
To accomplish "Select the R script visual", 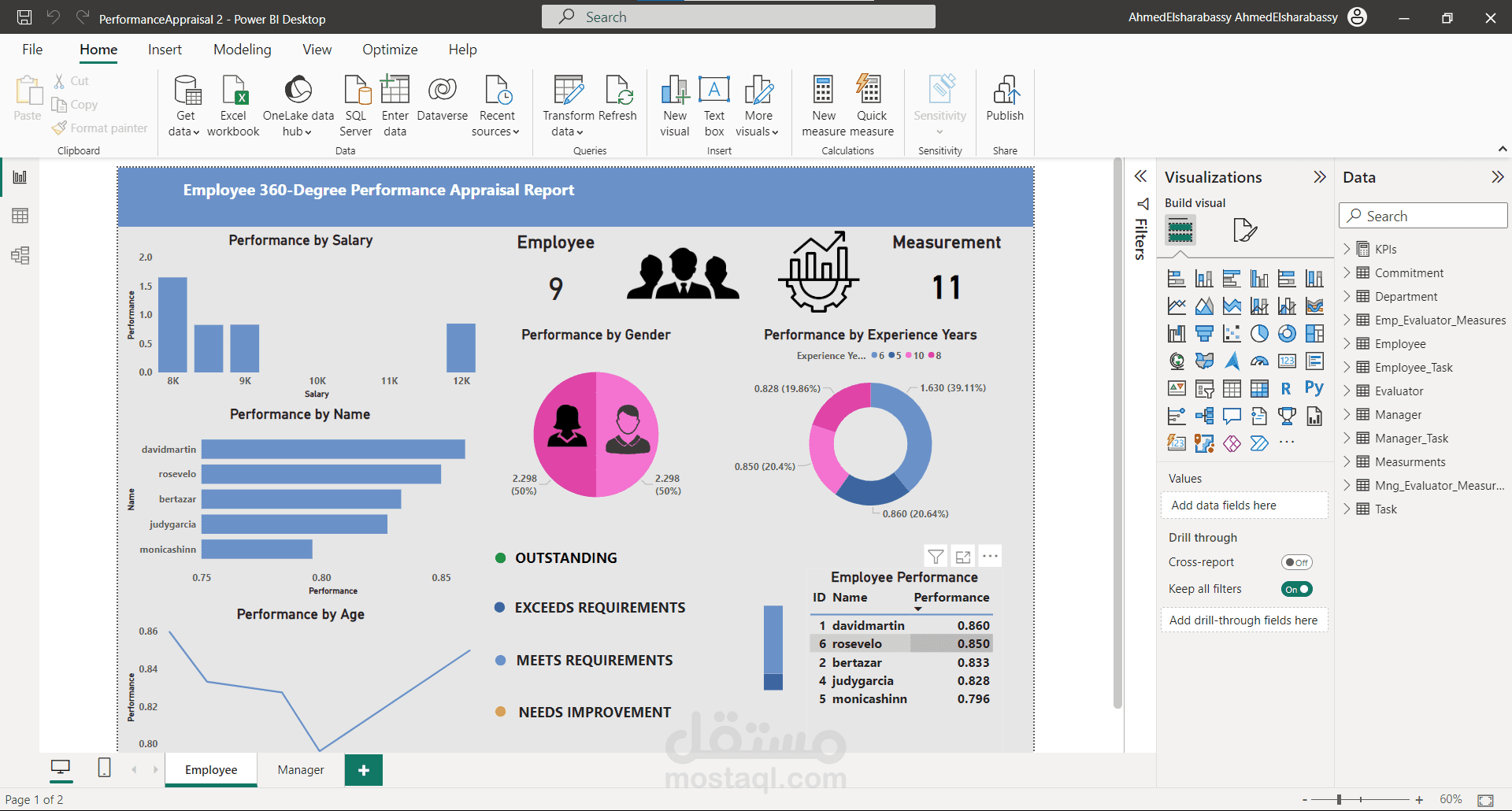I will pyautogui.click(x=1286, y=389).
